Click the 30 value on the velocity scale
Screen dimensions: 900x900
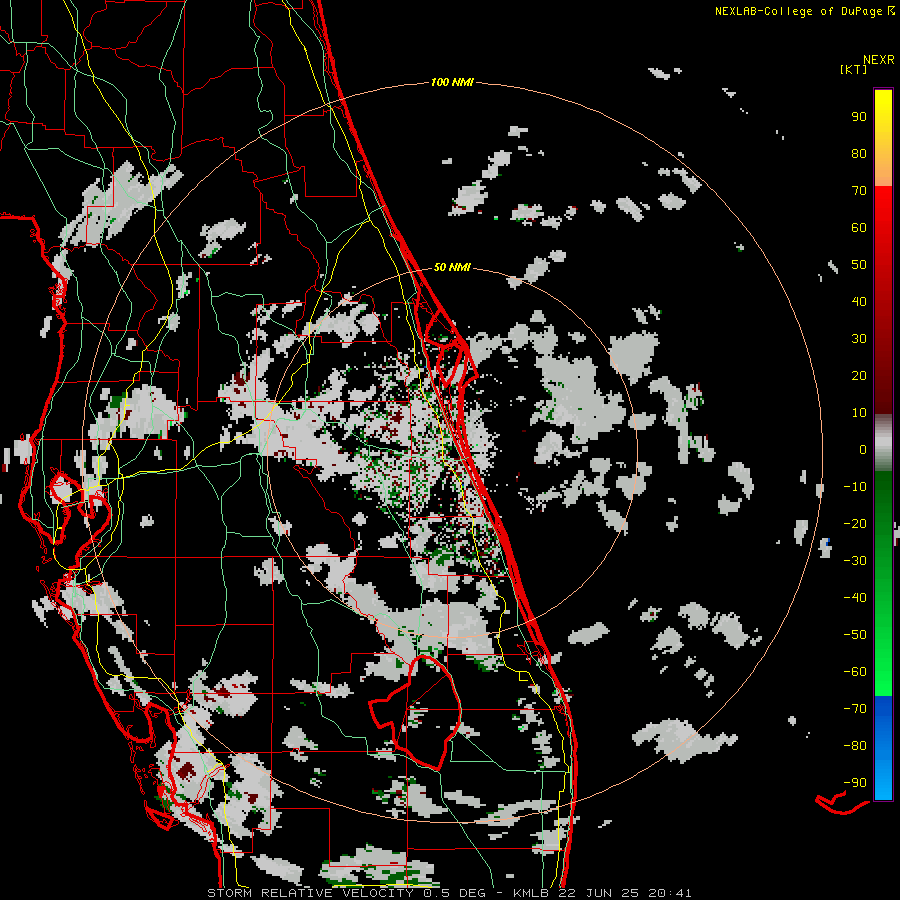click(x=859, y=339)
